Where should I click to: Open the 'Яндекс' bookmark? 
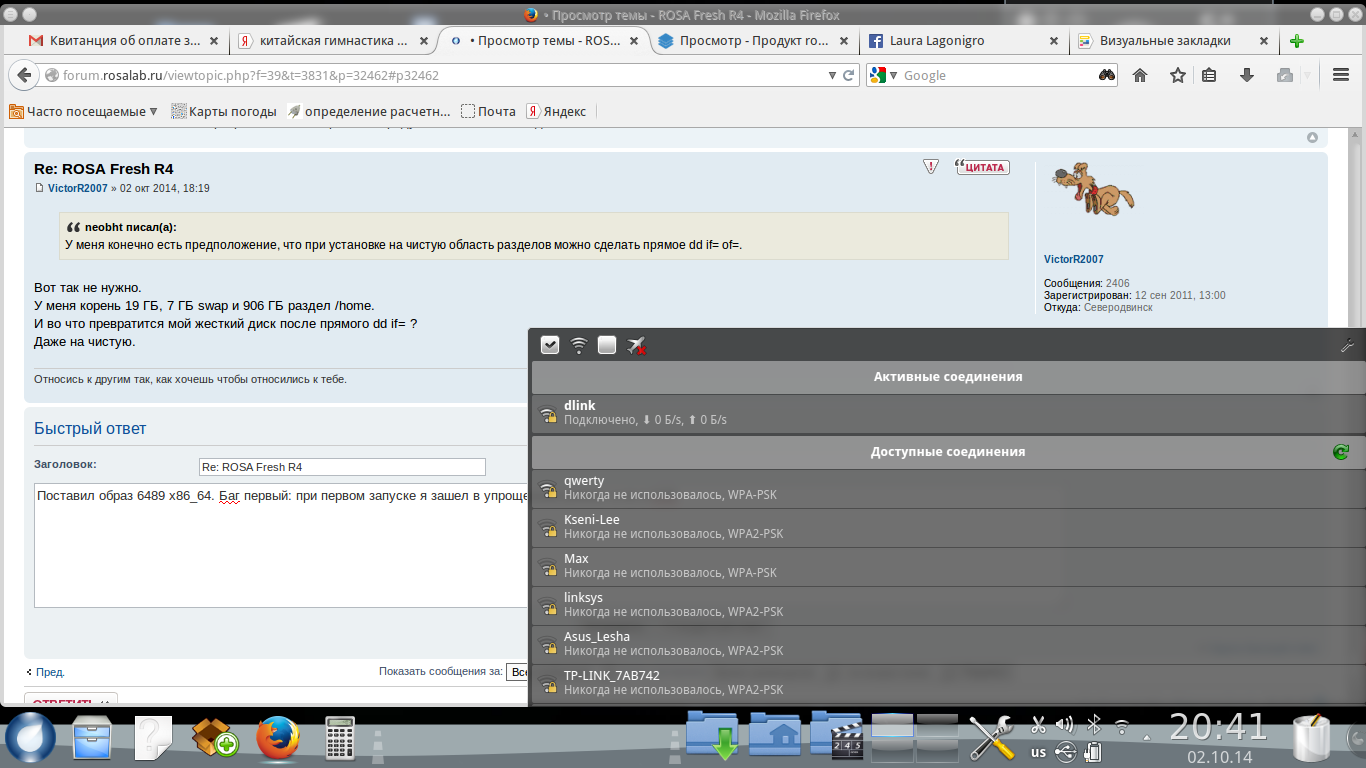click(x=557, y=112)
